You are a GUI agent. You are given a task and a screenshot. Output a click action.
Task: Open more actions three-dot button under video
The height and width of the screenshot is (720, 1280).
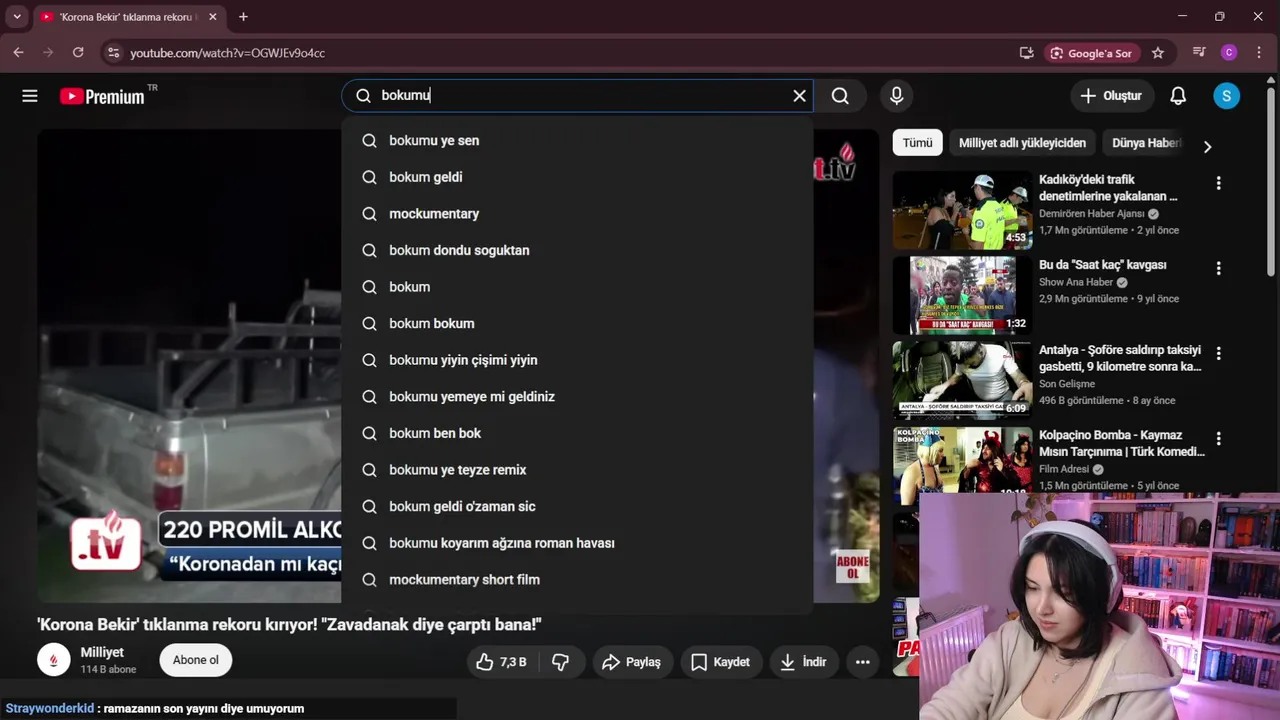click(863, 662)
